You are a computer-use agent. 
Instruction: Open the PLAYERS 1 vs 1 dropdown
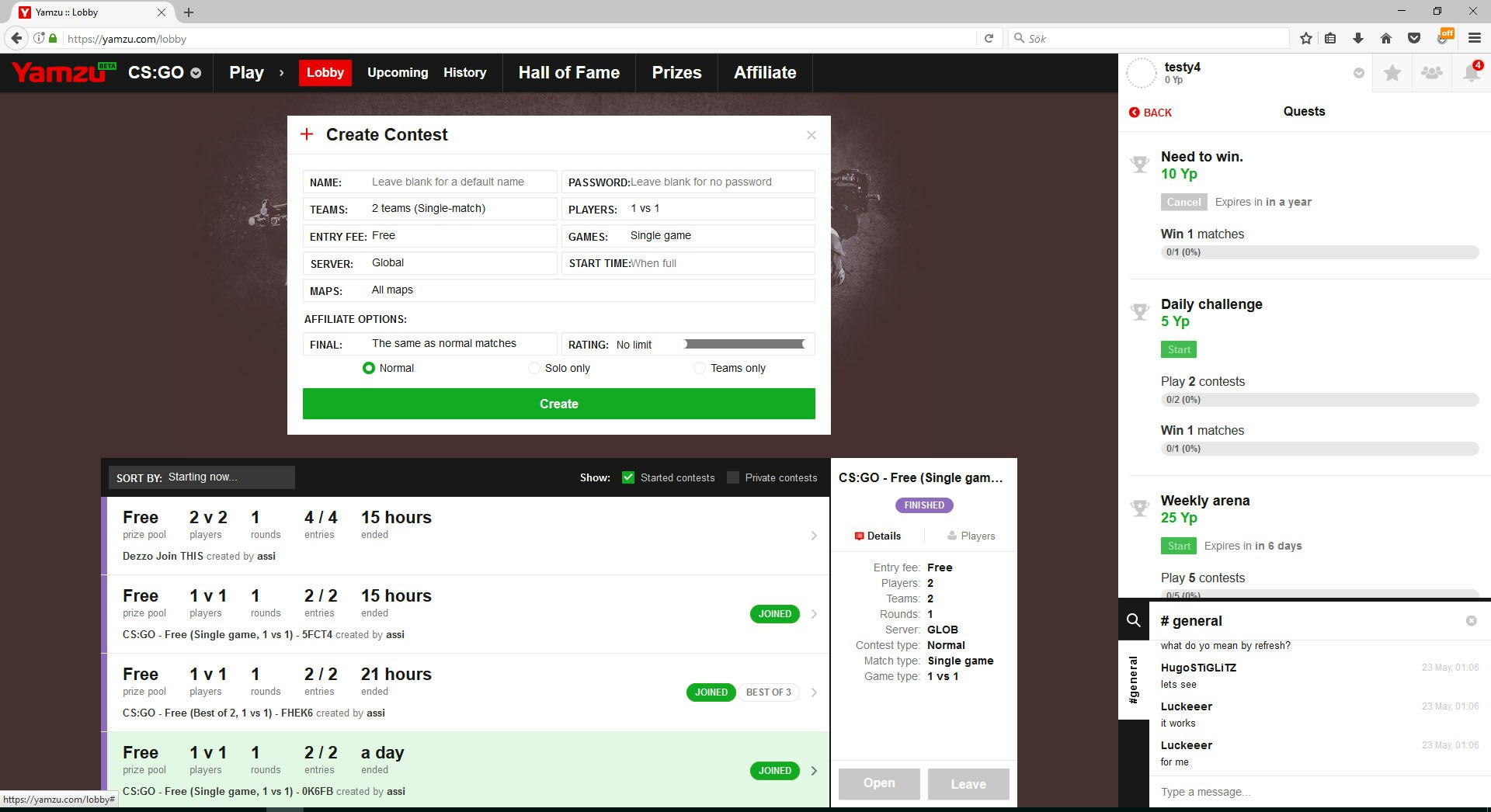pos(688,209)
